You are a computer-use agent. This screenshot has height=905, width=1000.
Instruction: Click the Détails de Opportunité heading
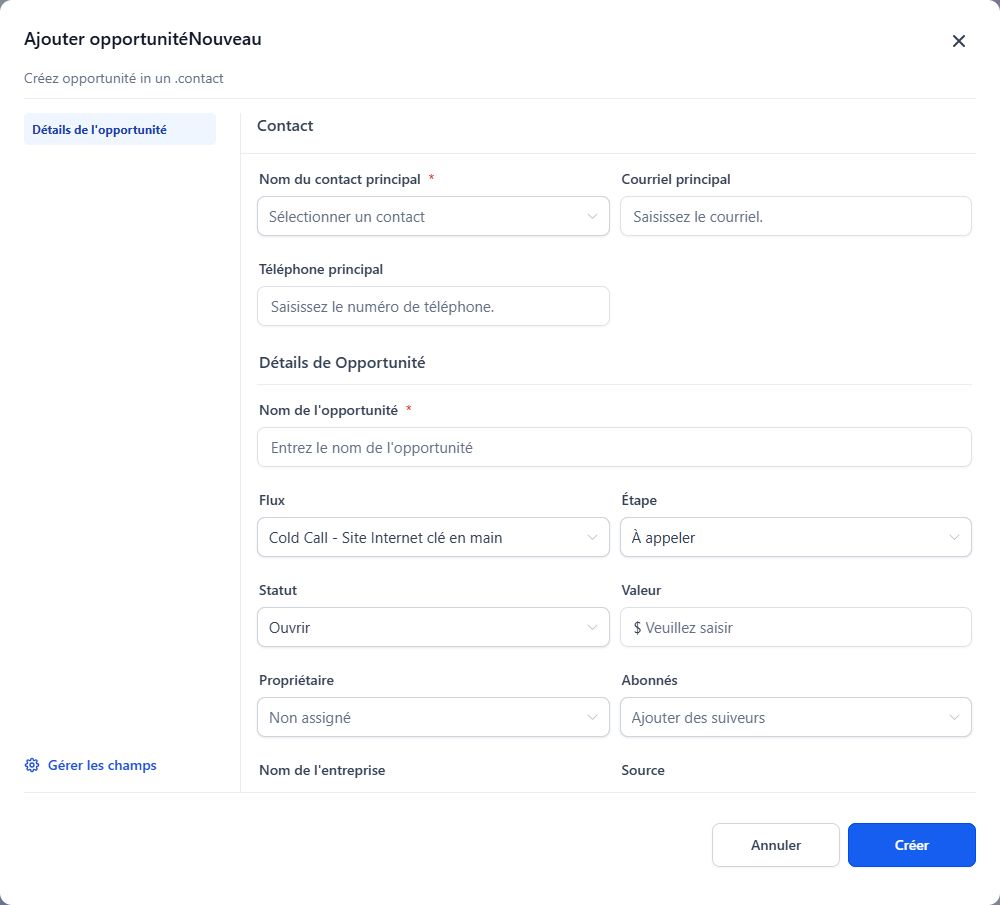pos(342,363)
